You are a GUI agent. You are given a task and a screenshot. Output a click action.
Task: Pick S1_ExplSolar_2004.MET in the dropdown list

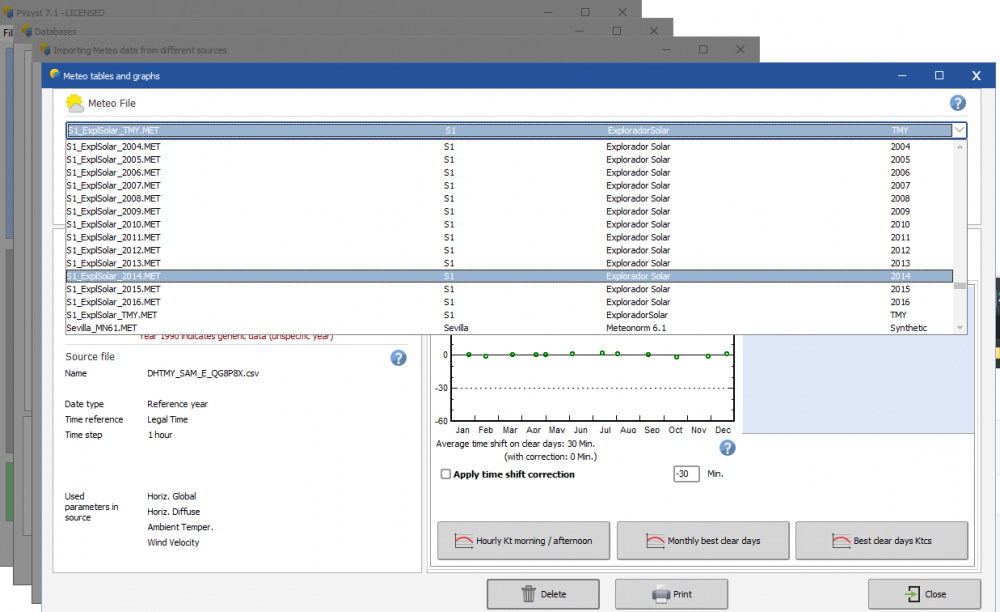pyautogui.click(x=113, y=146)
